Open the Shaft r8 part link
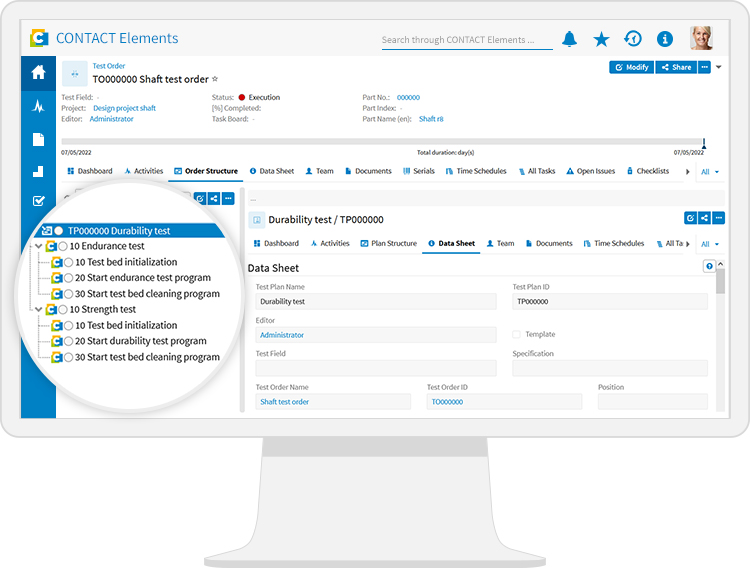This screenshot has height=568, width=750. tap(431, 119)
